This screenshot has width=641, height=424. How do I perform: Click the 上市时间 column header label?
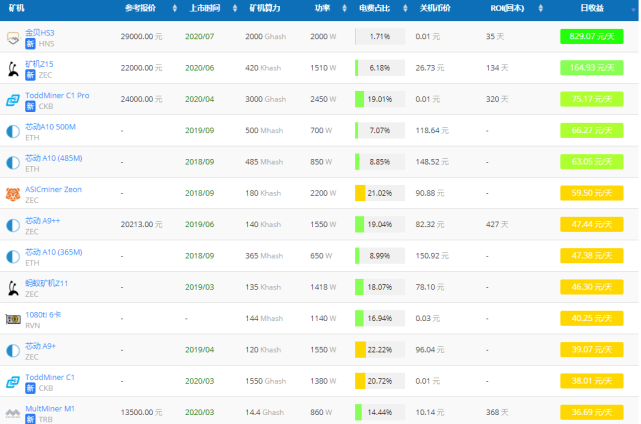[x=204, y=8]
